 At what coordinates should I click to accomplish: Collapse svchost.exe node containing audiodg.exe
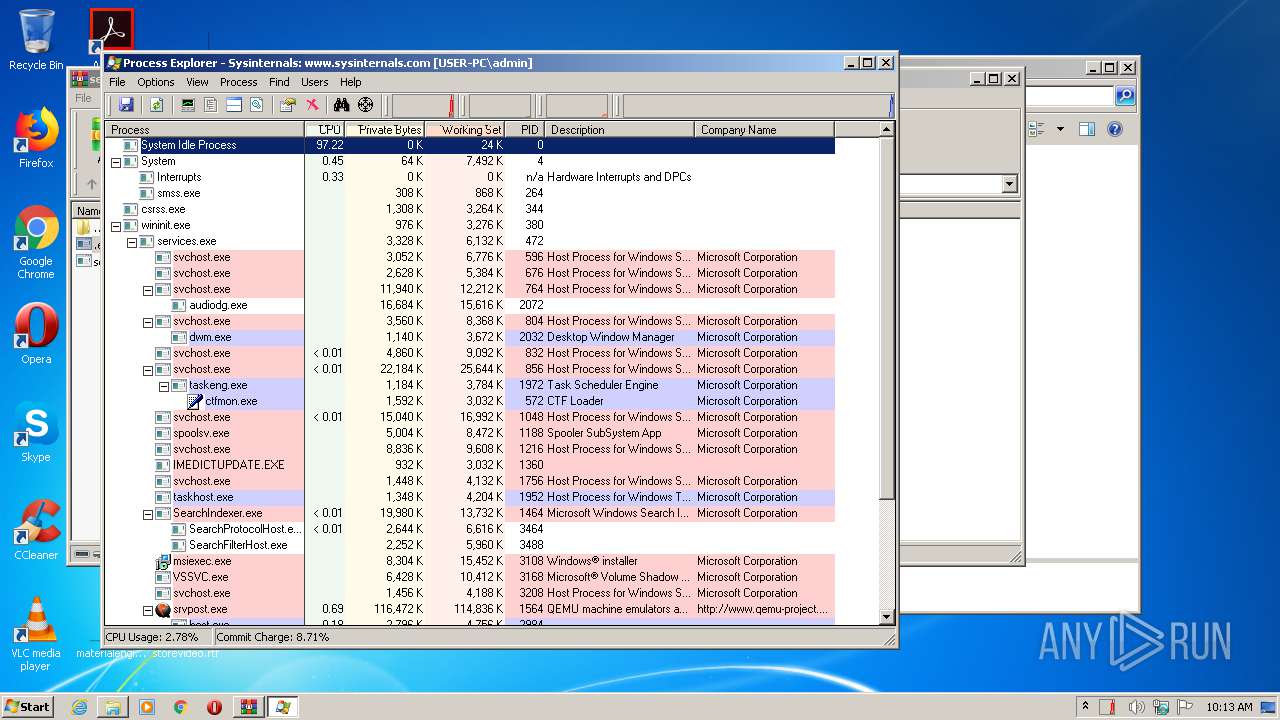coord(147,289)
